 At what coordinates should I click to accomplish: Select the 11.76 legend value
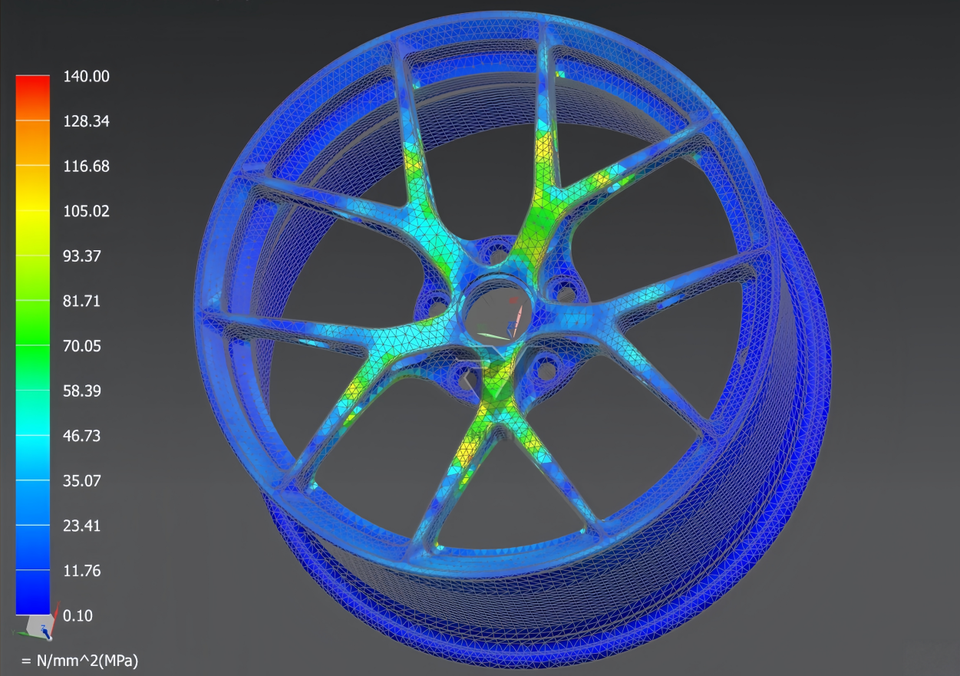point(82,571)
